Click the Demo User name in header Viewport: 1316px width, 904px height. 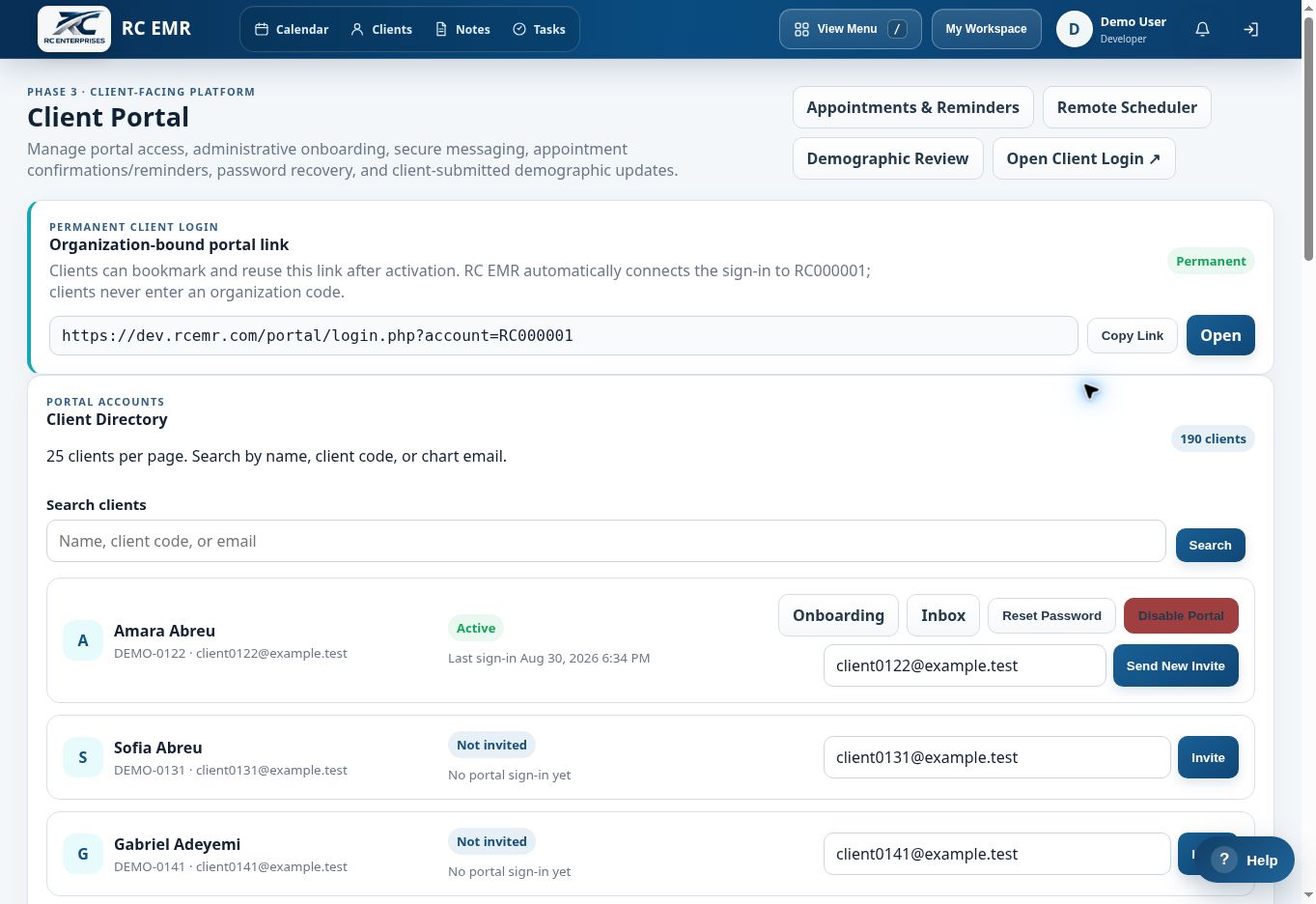pos(1133,21)
